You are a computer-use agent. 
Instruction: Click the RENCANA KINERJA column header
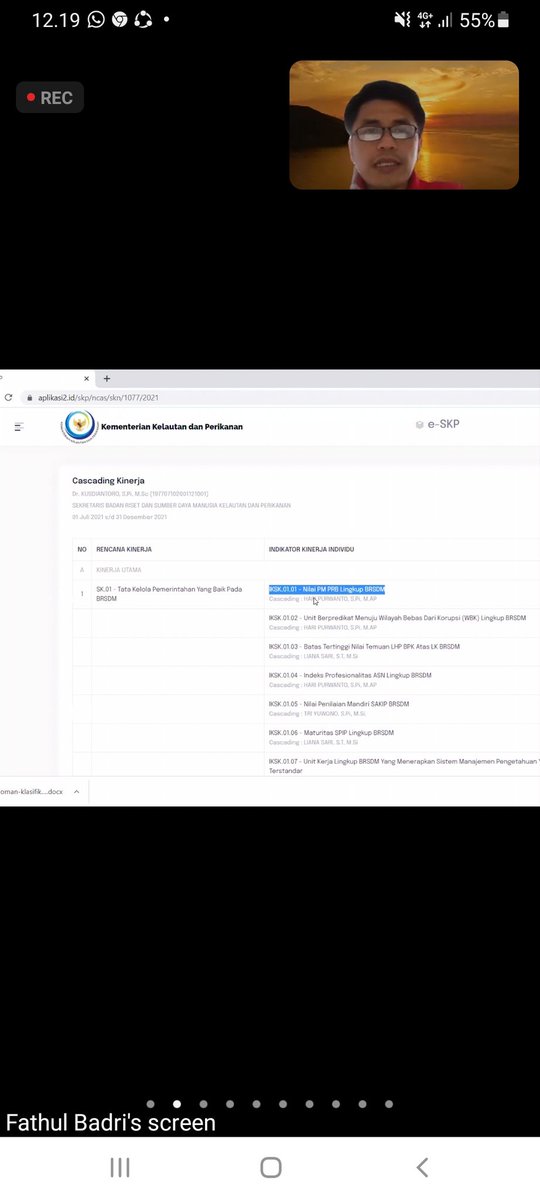click(x=124, y=549)
